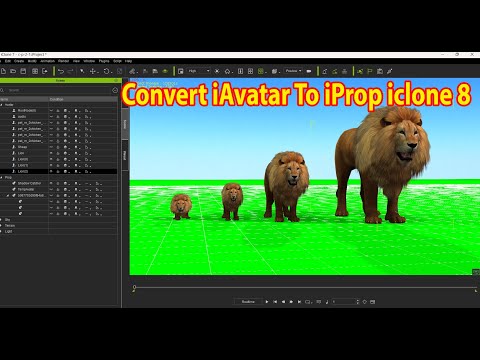Viewport: 480px width, 360px height.
Task: Activate the Scale object tool
Action: point(120,71)
